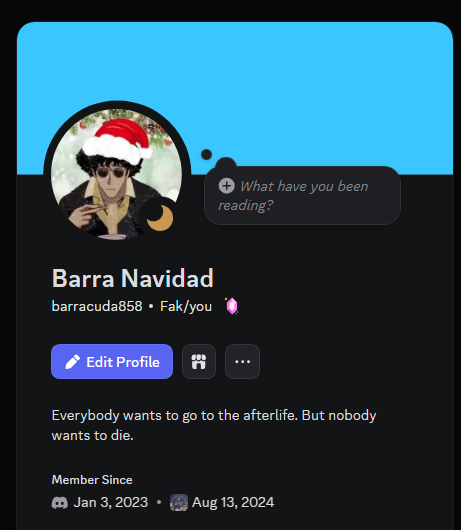Open the shop storefront icon button
The width and height of the screenshot is (461, 530).
199,362
